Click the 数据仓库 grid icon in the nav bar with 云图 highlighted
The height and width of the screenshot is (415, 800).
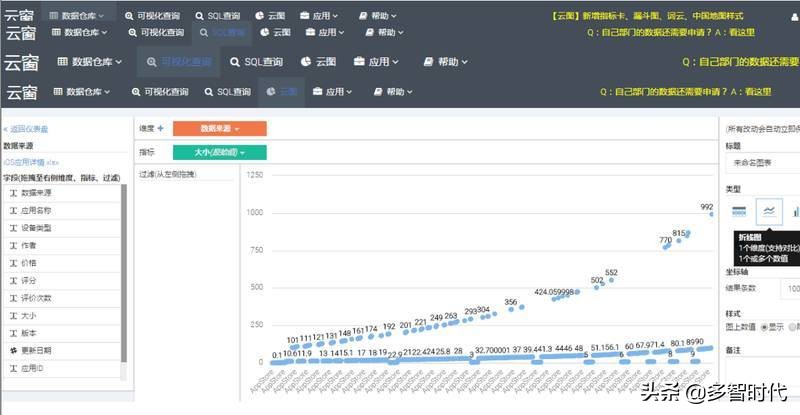click(x=58, y=92)
